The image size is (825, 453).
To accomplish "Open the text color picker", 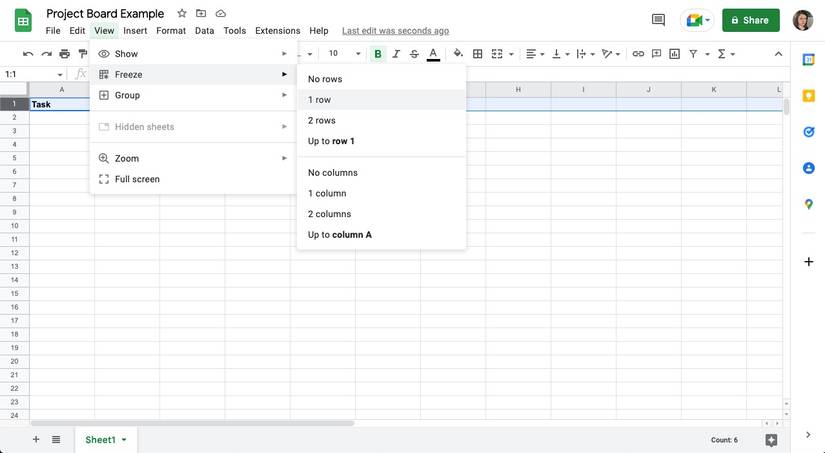I will [433, 54].
